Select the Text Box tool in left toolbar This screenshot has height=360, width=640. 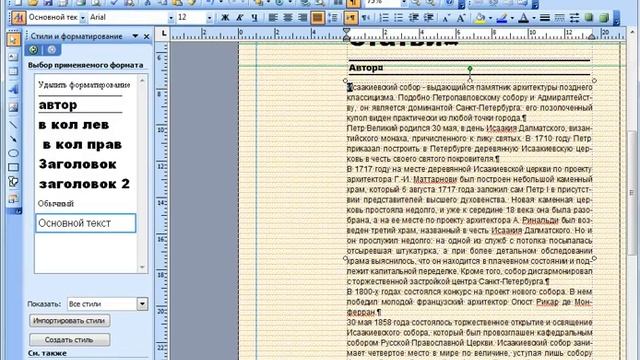[x=13, y=57]
